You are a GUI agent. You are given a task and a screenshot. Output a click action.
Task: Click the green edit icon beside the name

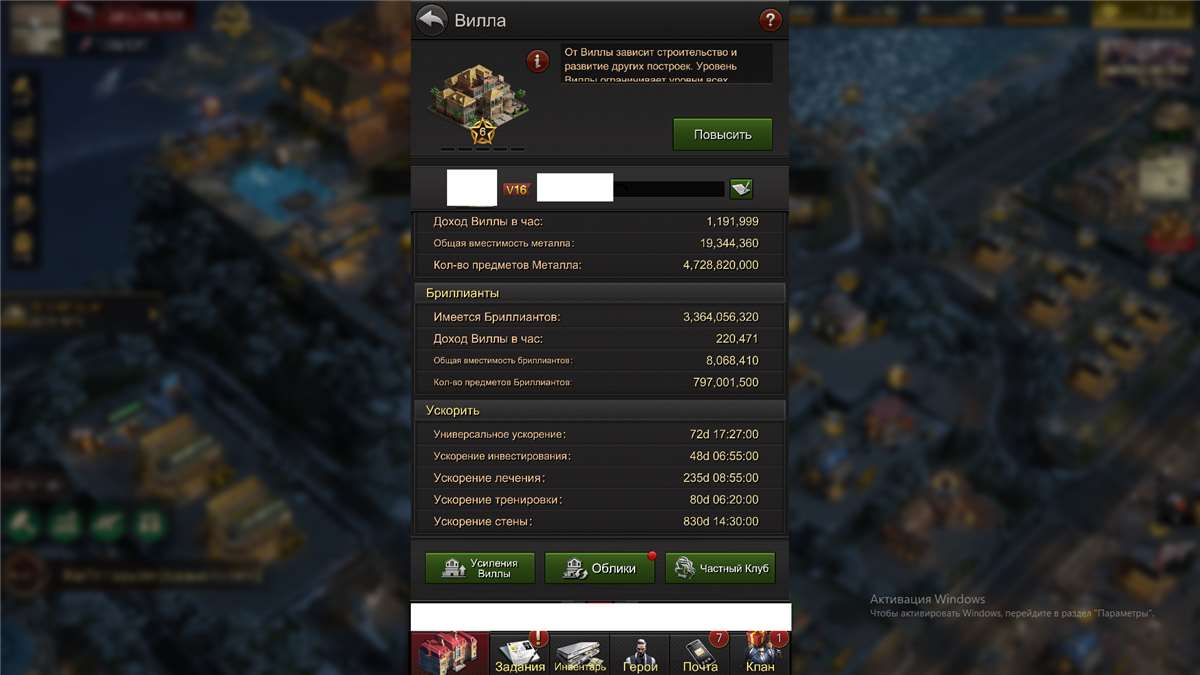(x=741, y=189)
